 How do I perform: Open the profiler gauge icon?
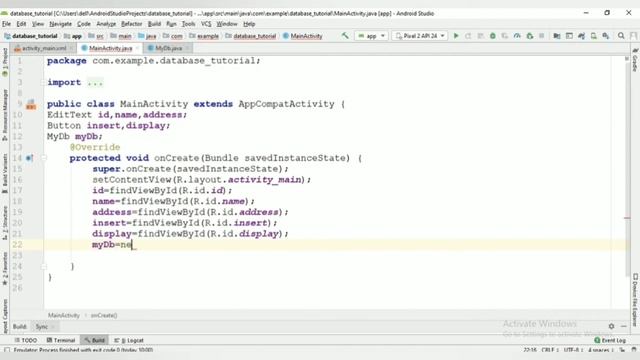point(517,36)
